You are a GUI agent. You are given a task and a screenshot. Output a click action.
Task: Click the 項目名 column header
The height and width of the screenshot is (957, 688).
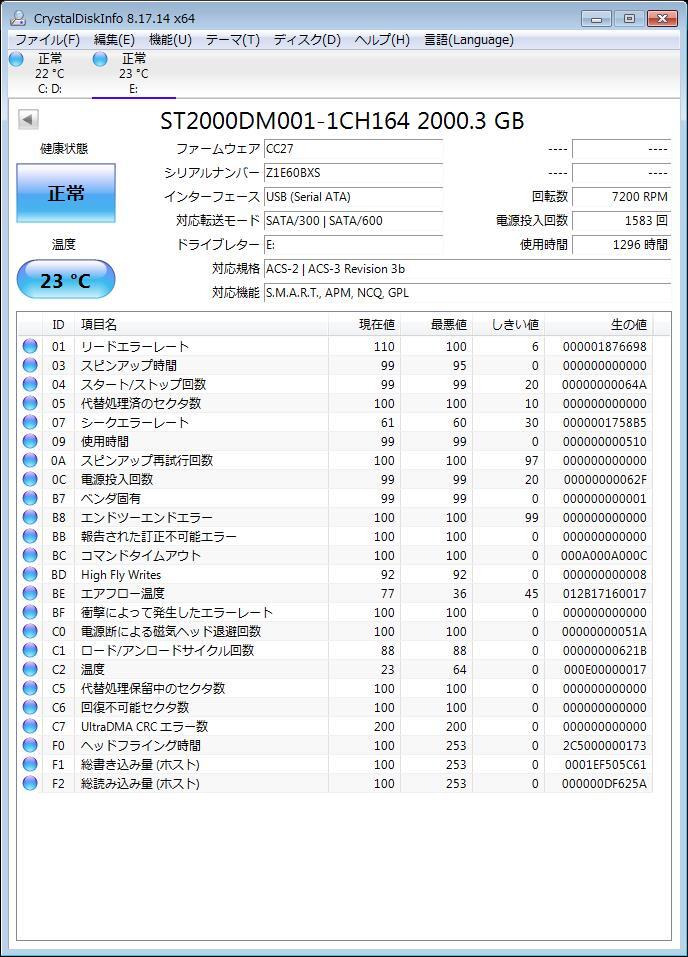(201, 325)
